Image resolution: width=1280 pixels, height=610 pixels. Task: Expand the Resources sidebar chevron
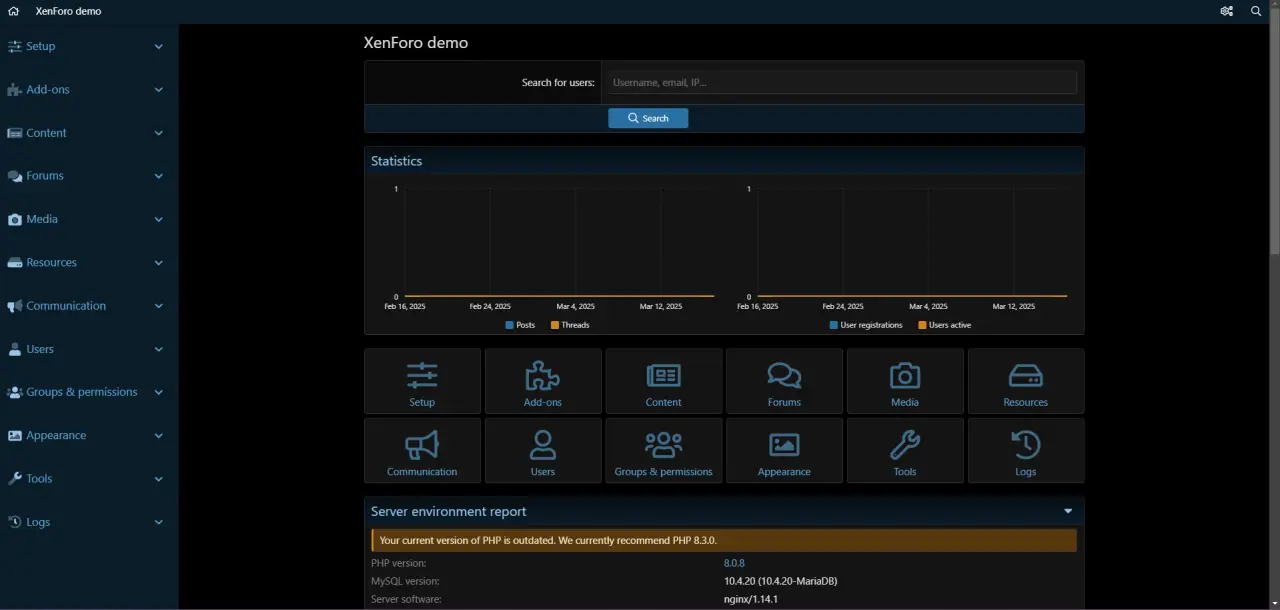coord(159,262)
